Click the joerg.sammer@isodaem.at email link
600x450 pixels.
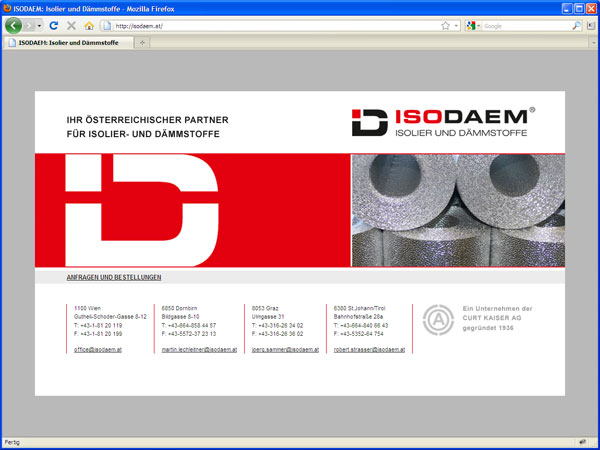coord(285,350)
